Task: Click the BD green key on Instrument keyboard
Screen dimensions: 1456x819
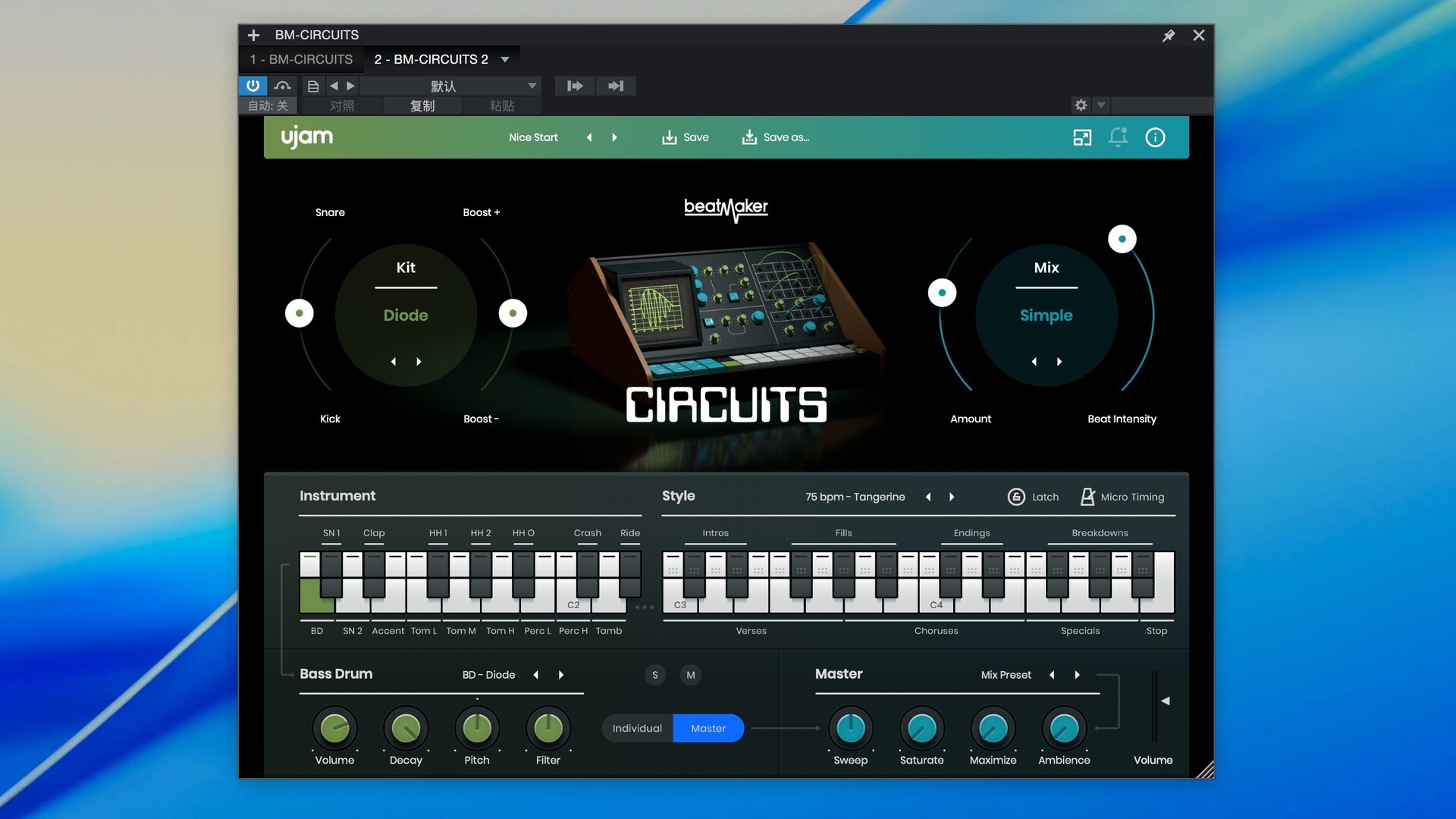Action: tap(315, 595)
